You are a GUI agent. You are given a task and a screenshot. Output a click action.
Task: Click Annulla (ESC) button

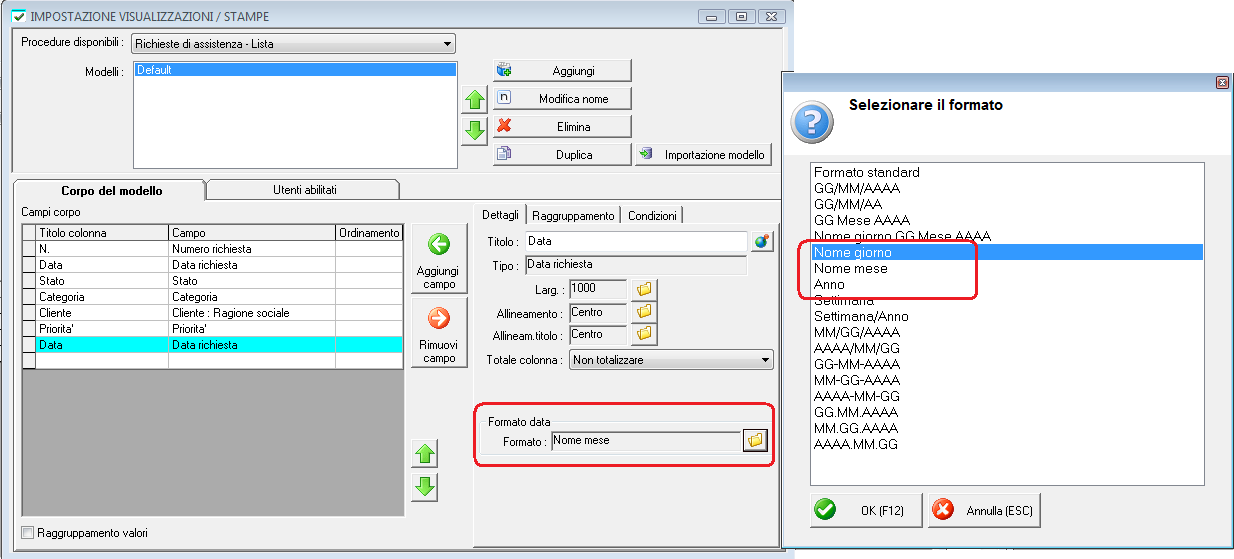point(984,510)
